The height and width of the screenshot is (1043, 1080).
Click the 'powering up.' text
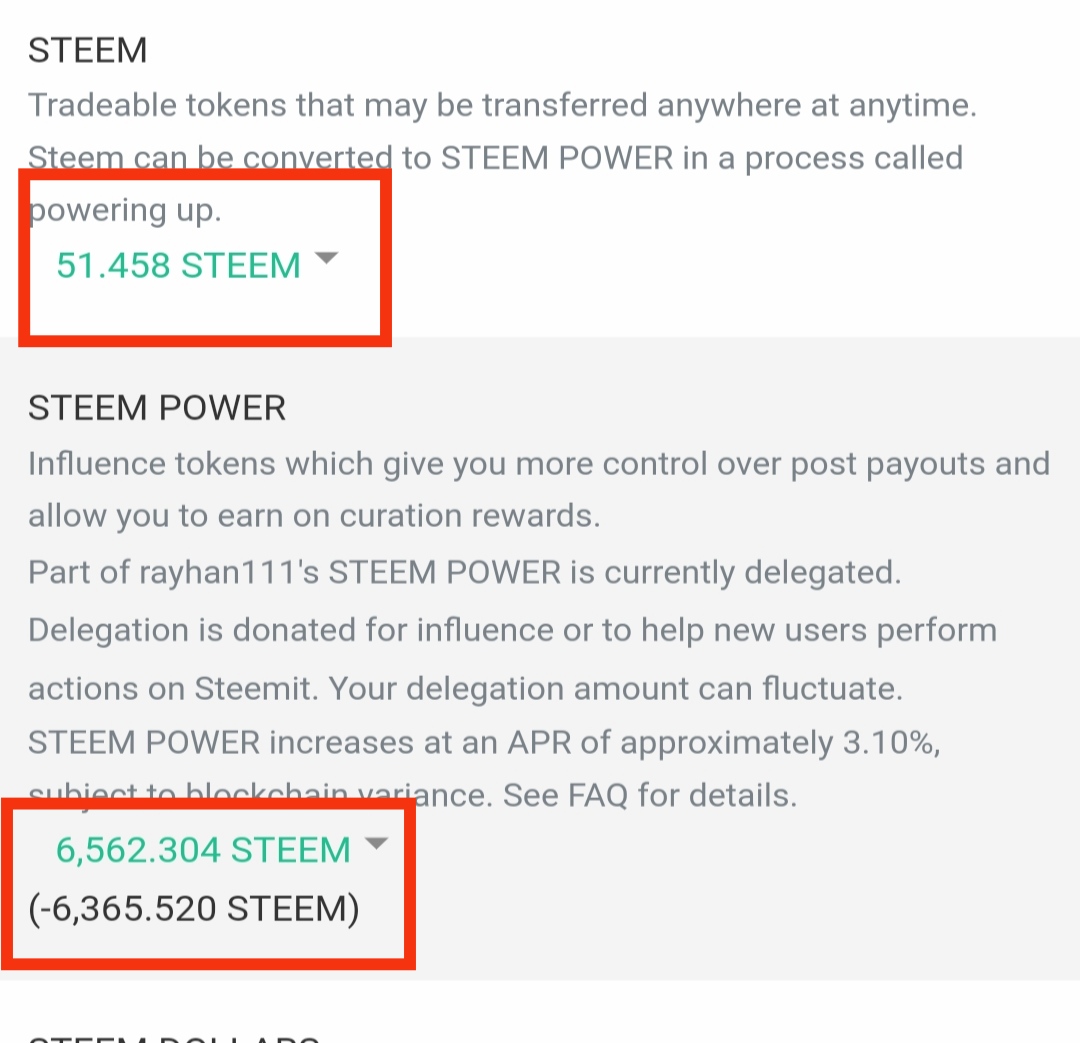[x=126, y=211]
